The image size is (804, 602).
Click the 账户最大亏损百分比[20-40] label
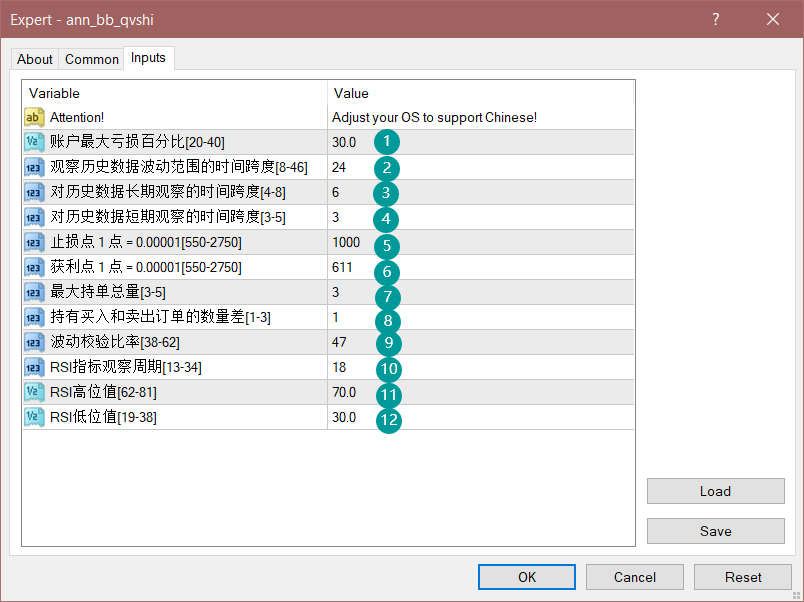tap(137, 142)
